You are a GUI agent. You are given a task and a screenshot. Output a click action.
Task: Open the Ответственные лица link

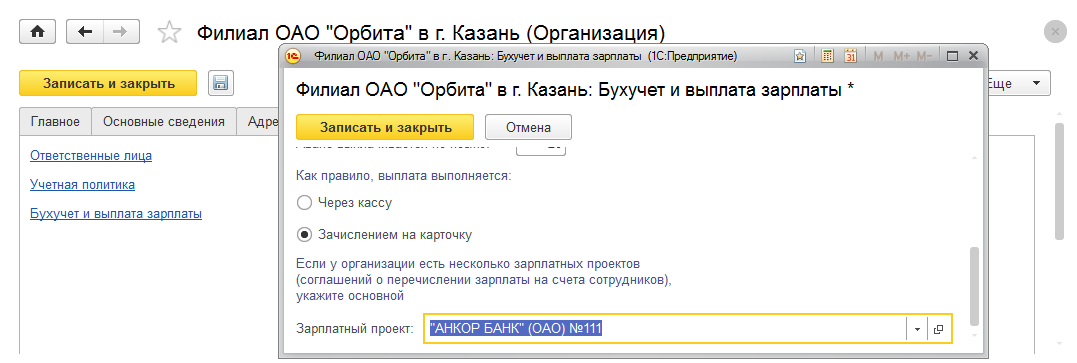tap(91, 155)
